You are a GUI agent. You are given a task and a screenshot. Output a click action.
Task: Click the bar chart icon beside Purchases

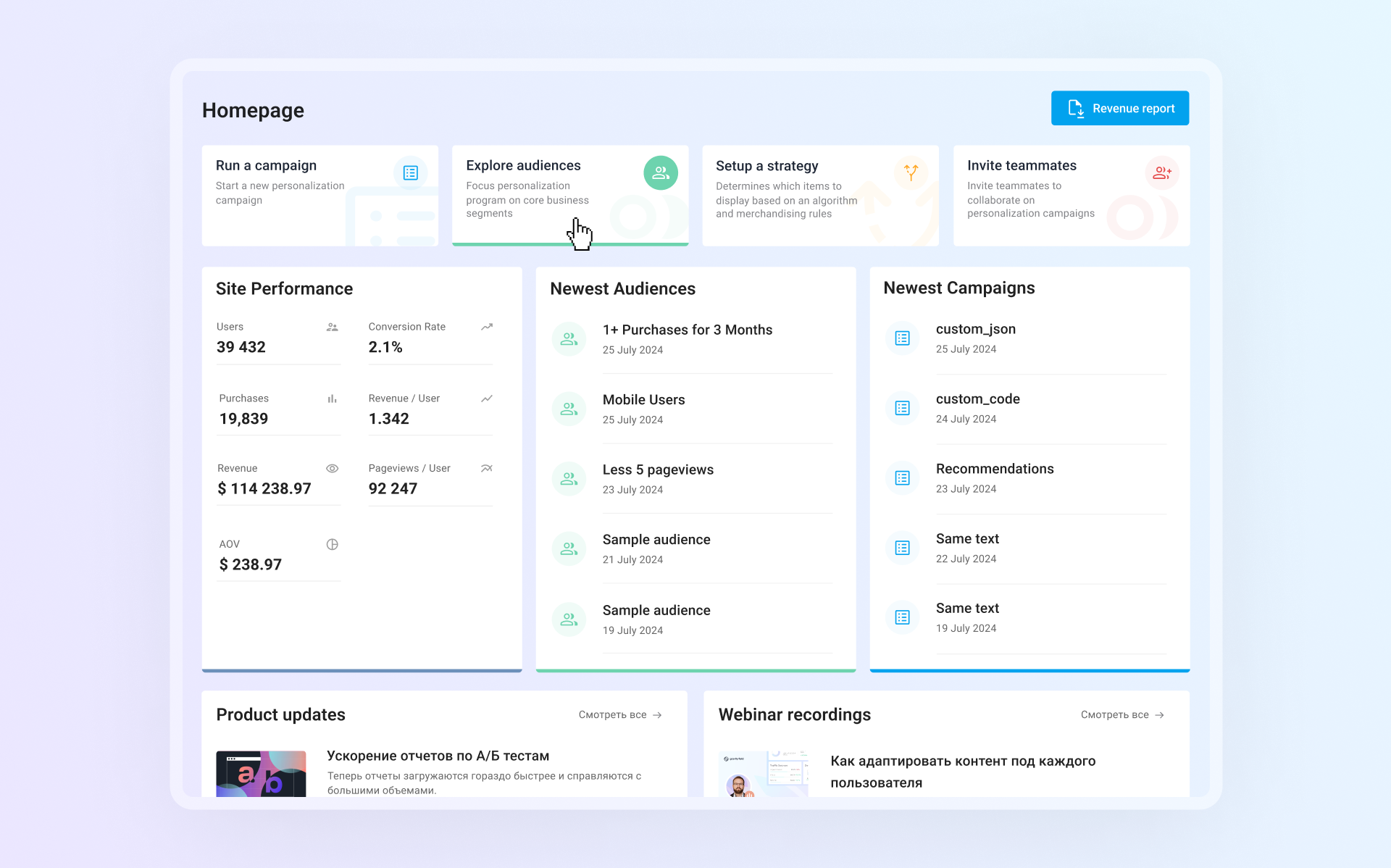pyautogui.click(x=332, y=398)
